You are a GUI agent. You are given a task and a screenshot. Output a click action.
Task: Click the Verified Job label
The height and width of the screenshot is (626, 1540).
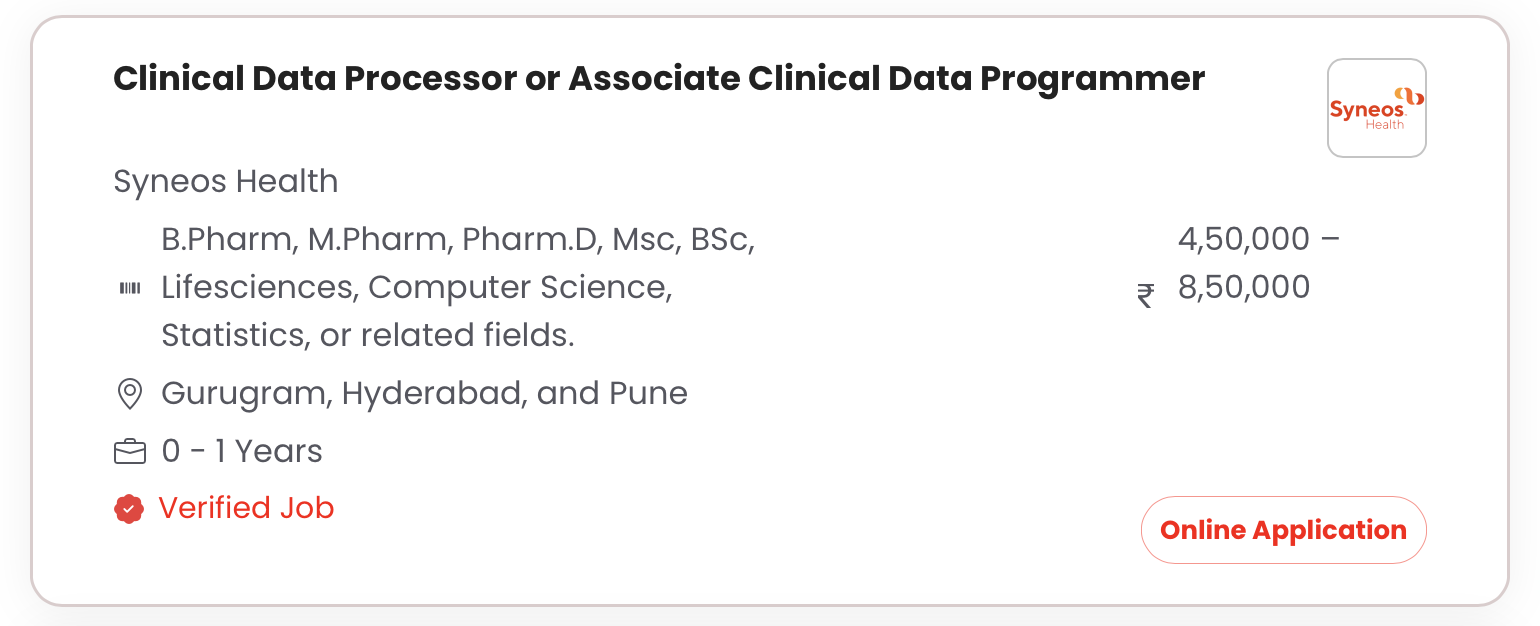(246, 508)
